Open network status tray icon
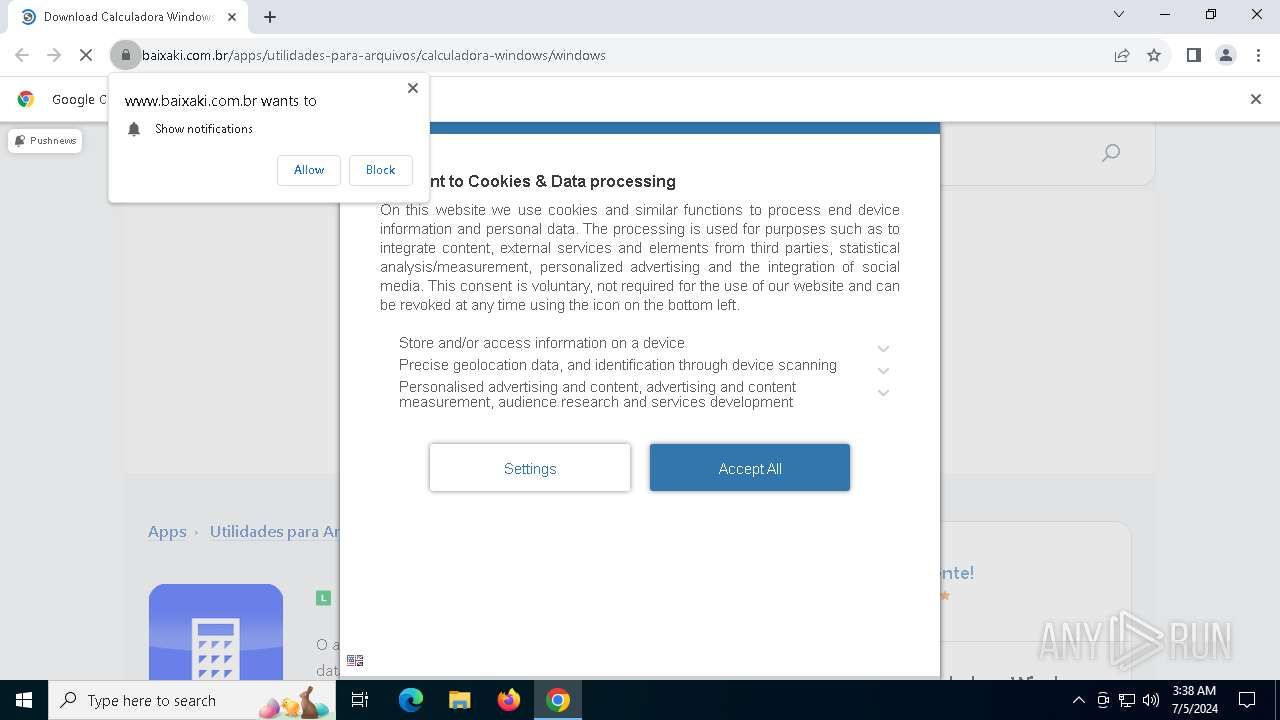 click(x=1127, y=700)
